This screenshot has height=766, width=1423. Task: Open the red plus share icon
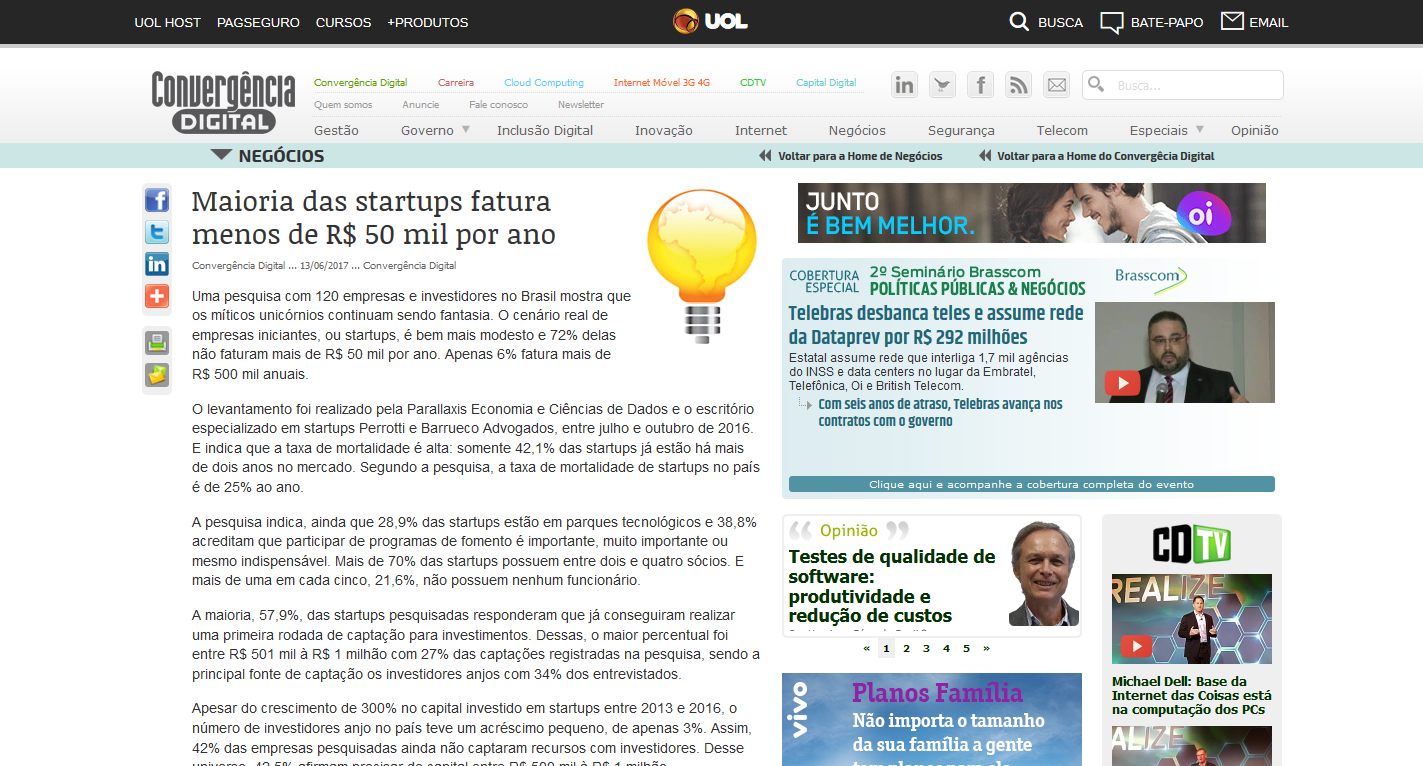[157, 297]
